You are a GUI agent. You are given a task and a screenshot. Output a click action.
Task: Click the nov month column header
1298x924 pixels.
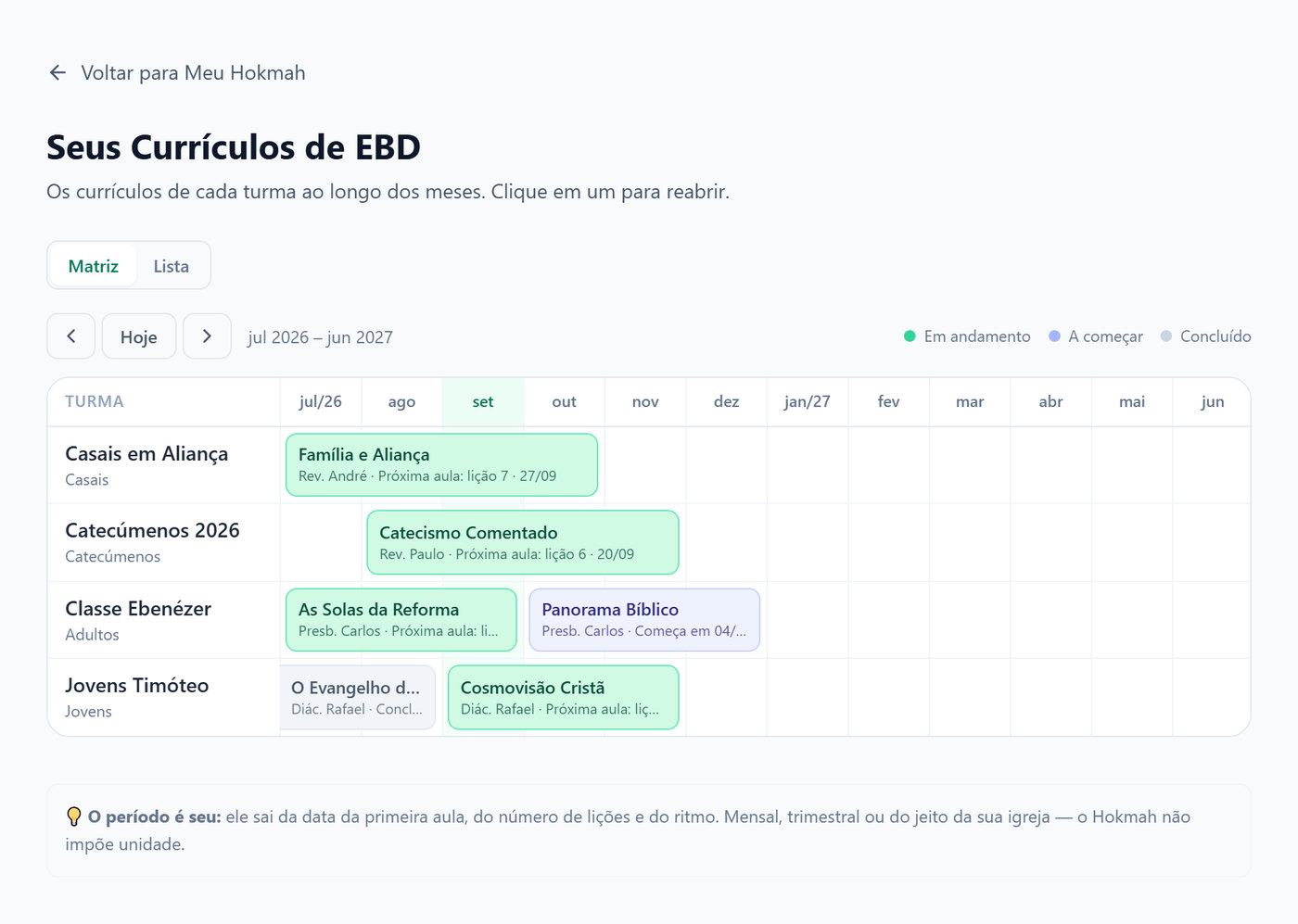(645, 402)
